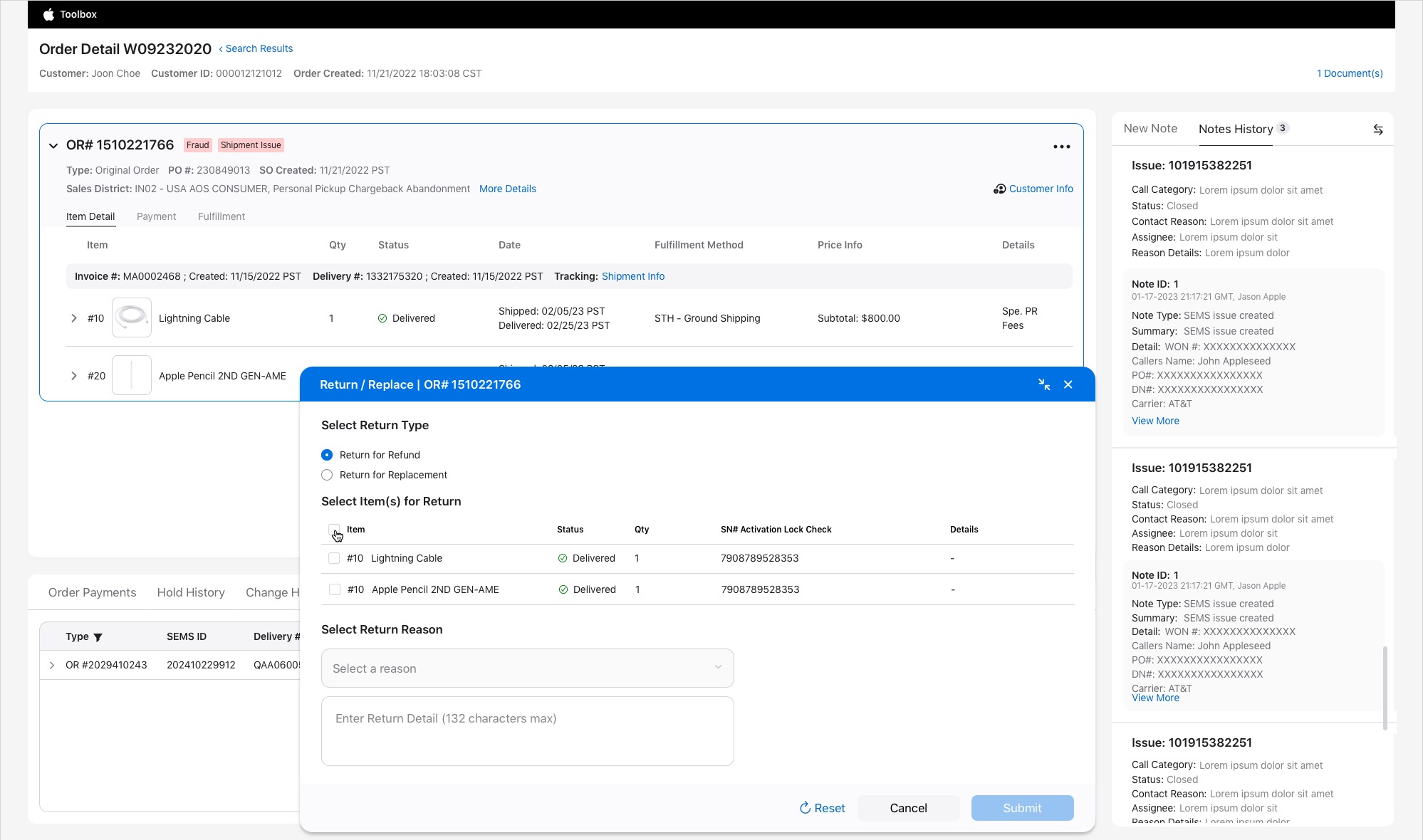This screenshot has width=1423, height=840.
Task: Open the three-dot order options menu
Action: point(1061,147)
